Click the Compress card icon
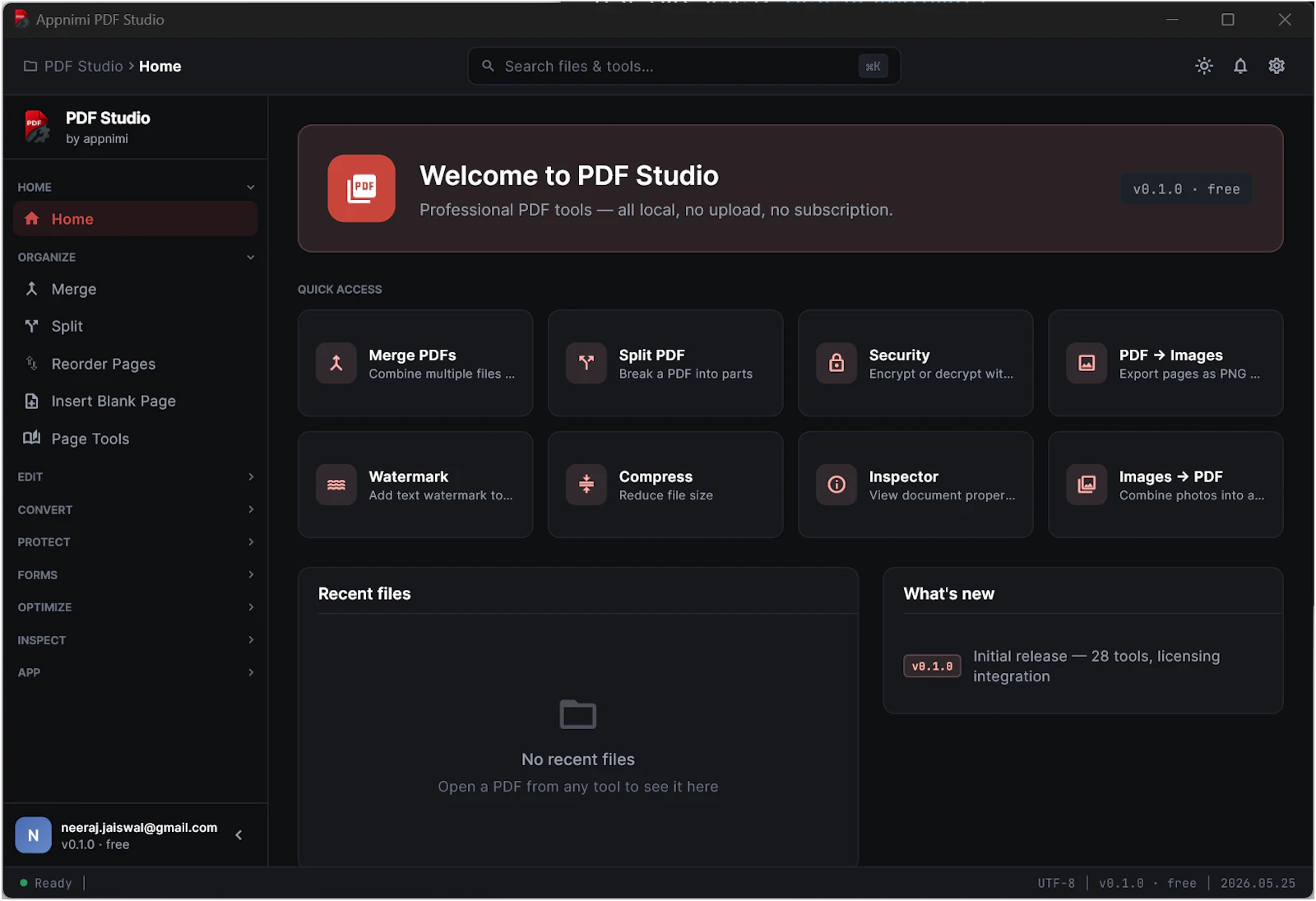Screen dimensions: 1316x901 tap(586, 485)
